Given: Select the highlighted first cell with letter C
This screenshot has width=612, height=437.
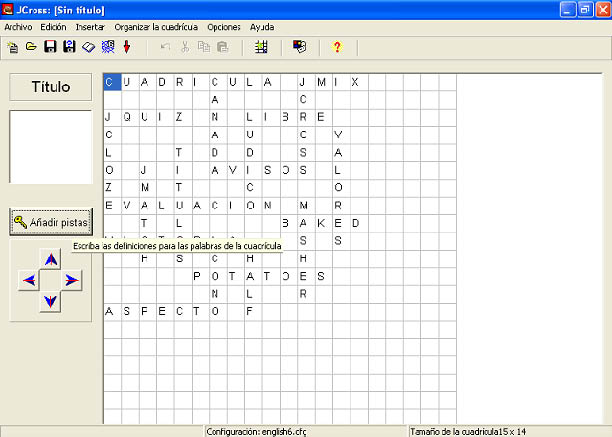Looking at the screenshot, I should click(x=112, y=82).
